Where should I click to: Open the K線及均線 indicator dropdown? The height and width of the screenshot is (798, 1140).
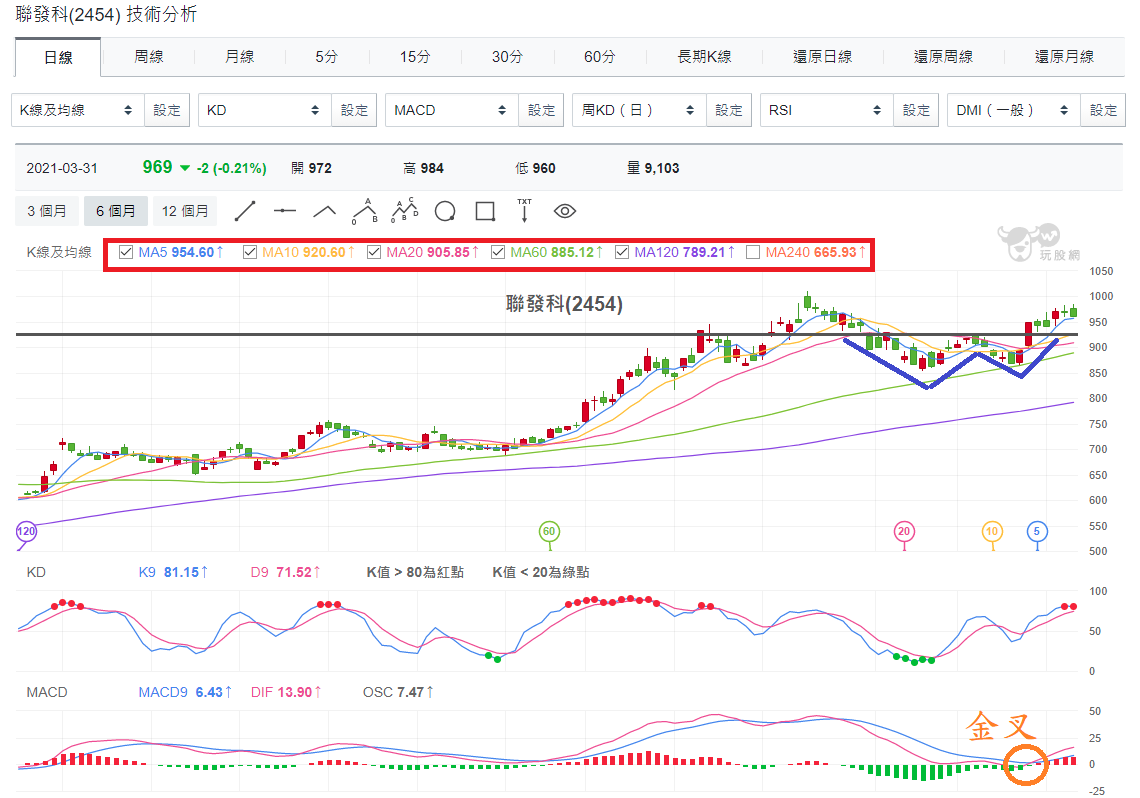click(78, 110)
